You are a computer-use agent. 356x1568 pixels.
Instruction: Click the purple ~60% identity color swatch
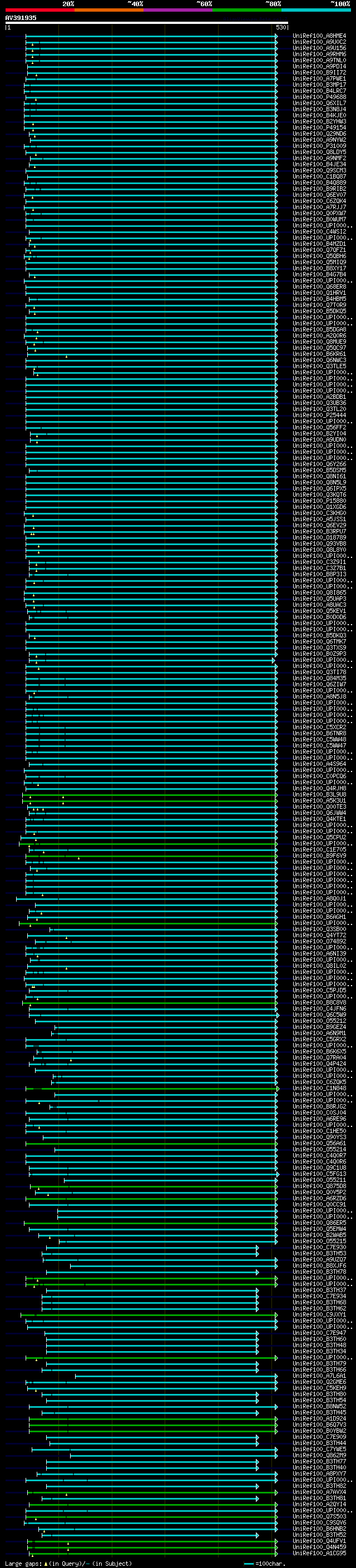pyautogui.click(x=177, y=10)
